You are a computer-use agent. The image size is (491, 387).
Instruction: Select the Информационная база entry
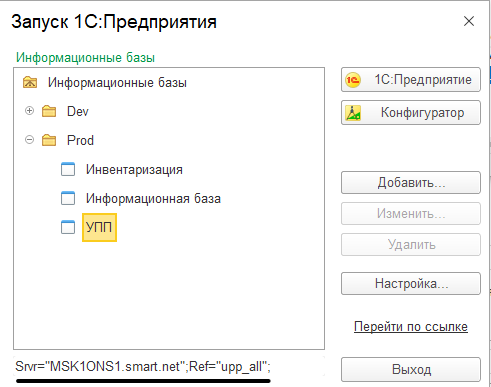coord(153,199)
